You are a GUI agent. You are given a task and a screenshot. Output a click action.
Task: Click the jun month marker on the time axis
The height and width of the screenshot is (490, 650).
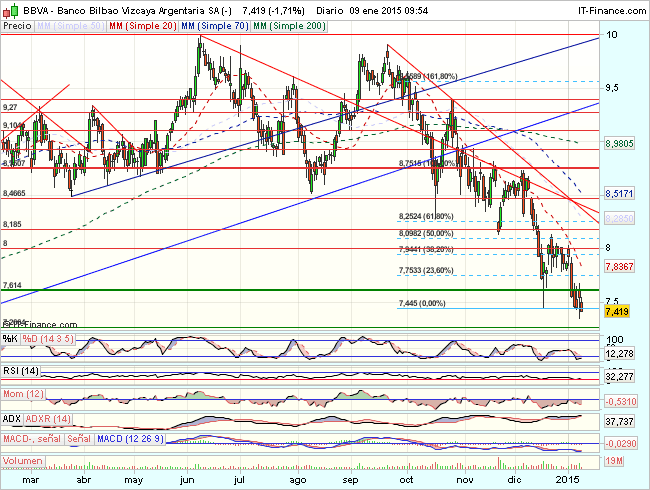(187, 480)
